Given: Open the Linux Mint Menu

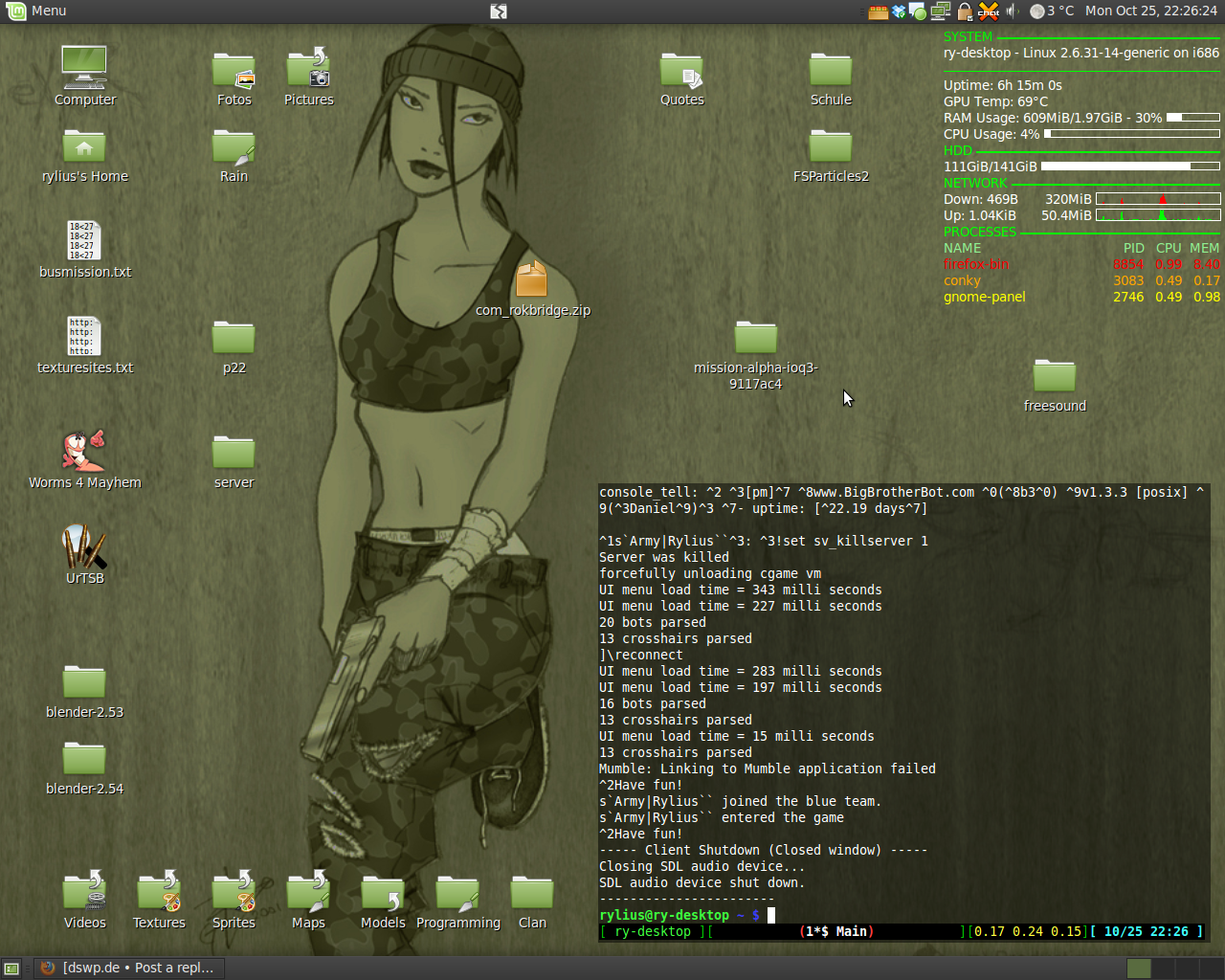Looking at the screenshot, I should 36,11.
